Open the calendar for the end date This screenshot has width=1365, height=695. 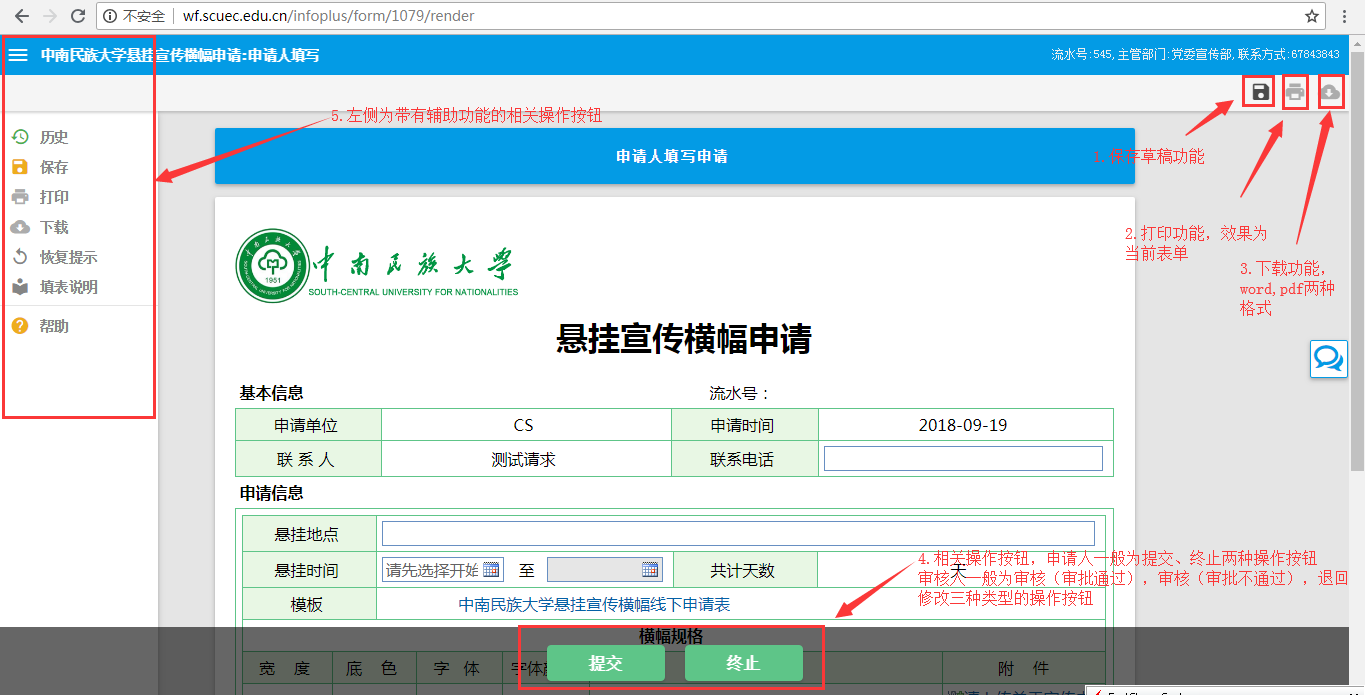[x=651, y=570]
